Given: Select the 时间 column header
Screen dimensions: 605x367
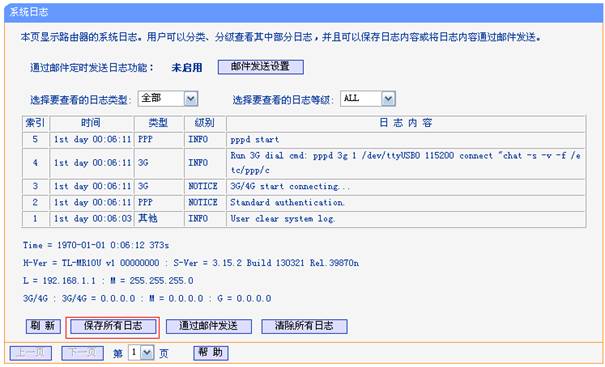Looking at the screenshot, I should 91,123.
